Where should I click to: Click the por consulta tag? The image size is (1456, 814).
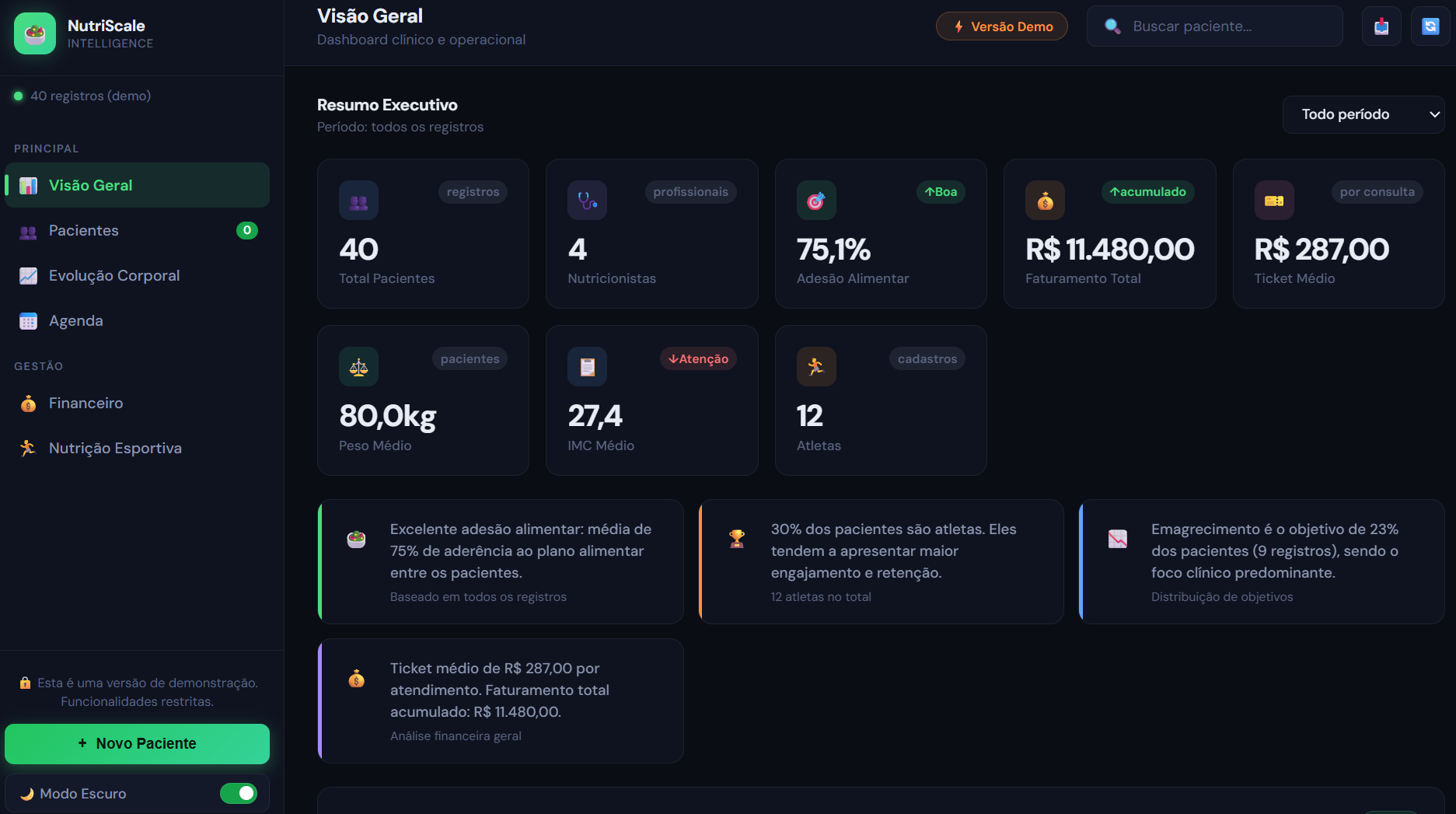pos(1377,192)
